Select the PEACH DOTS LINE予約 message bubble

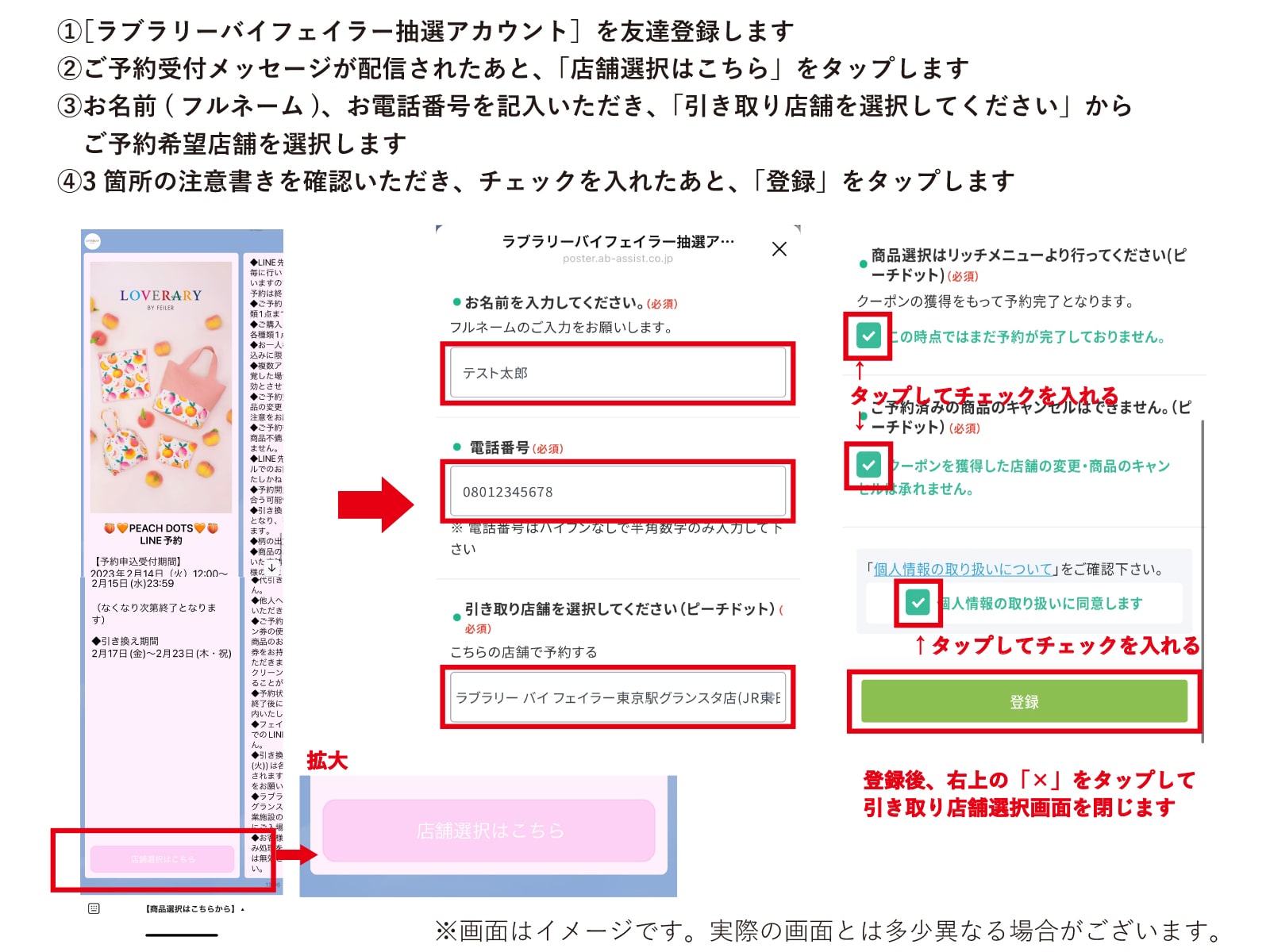[162, 535]
